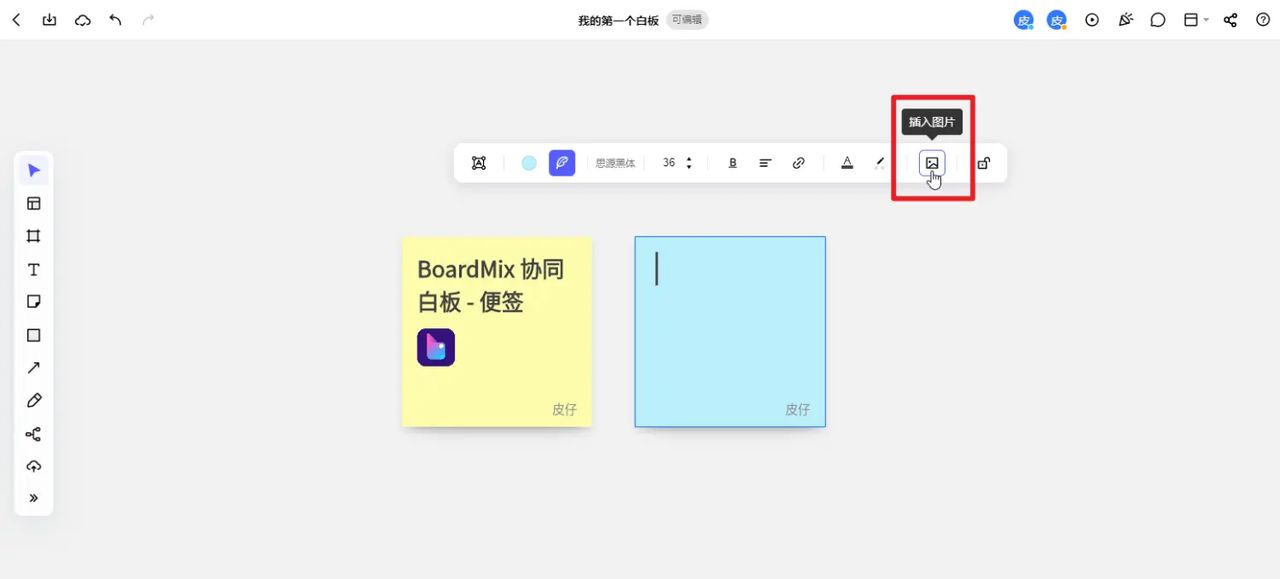
Task: Open the 思源黑体 font dropdown
Action: [615, 163]
